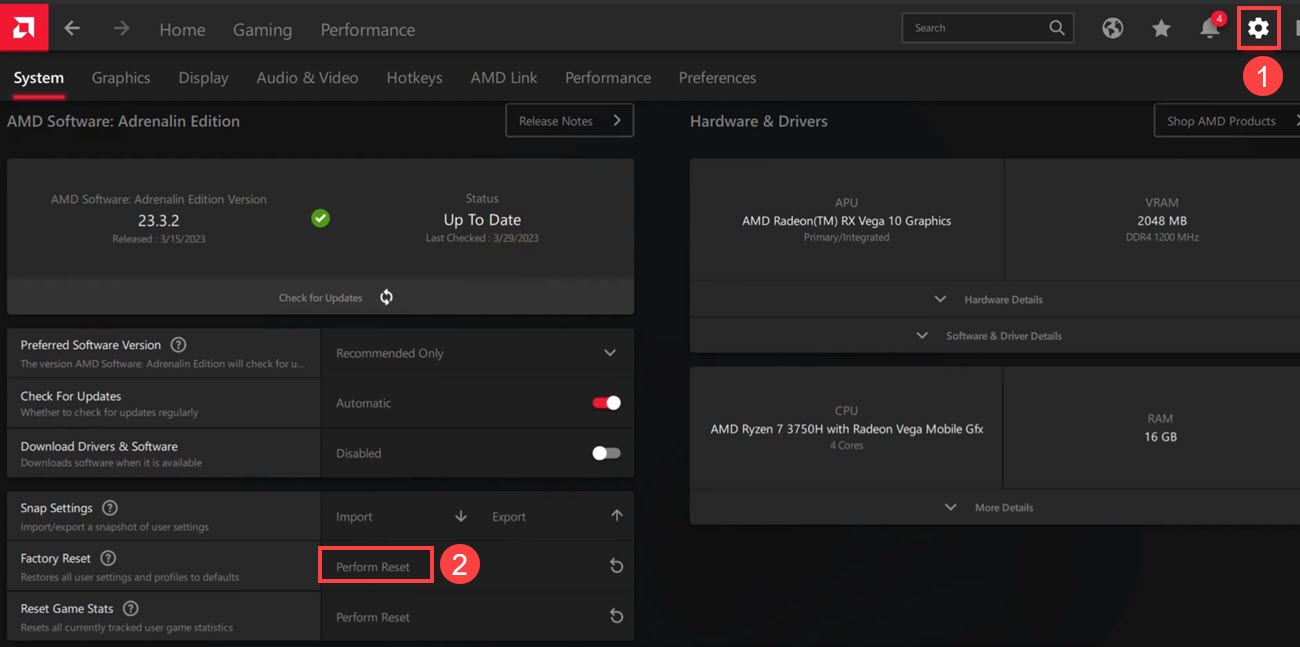This screenshot has width=1300, height=647.
Task: Go to Gaming in top navigation
Action: tap(262, 30)
